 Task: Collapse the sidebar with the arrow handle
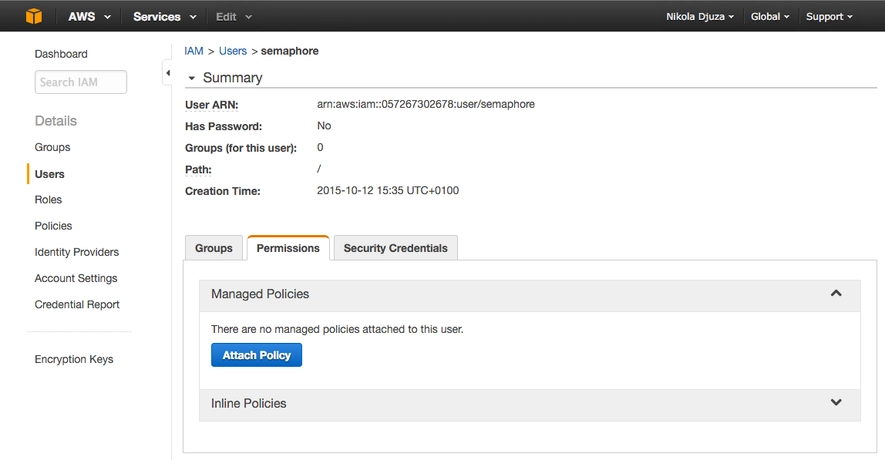tap(167, 73)
